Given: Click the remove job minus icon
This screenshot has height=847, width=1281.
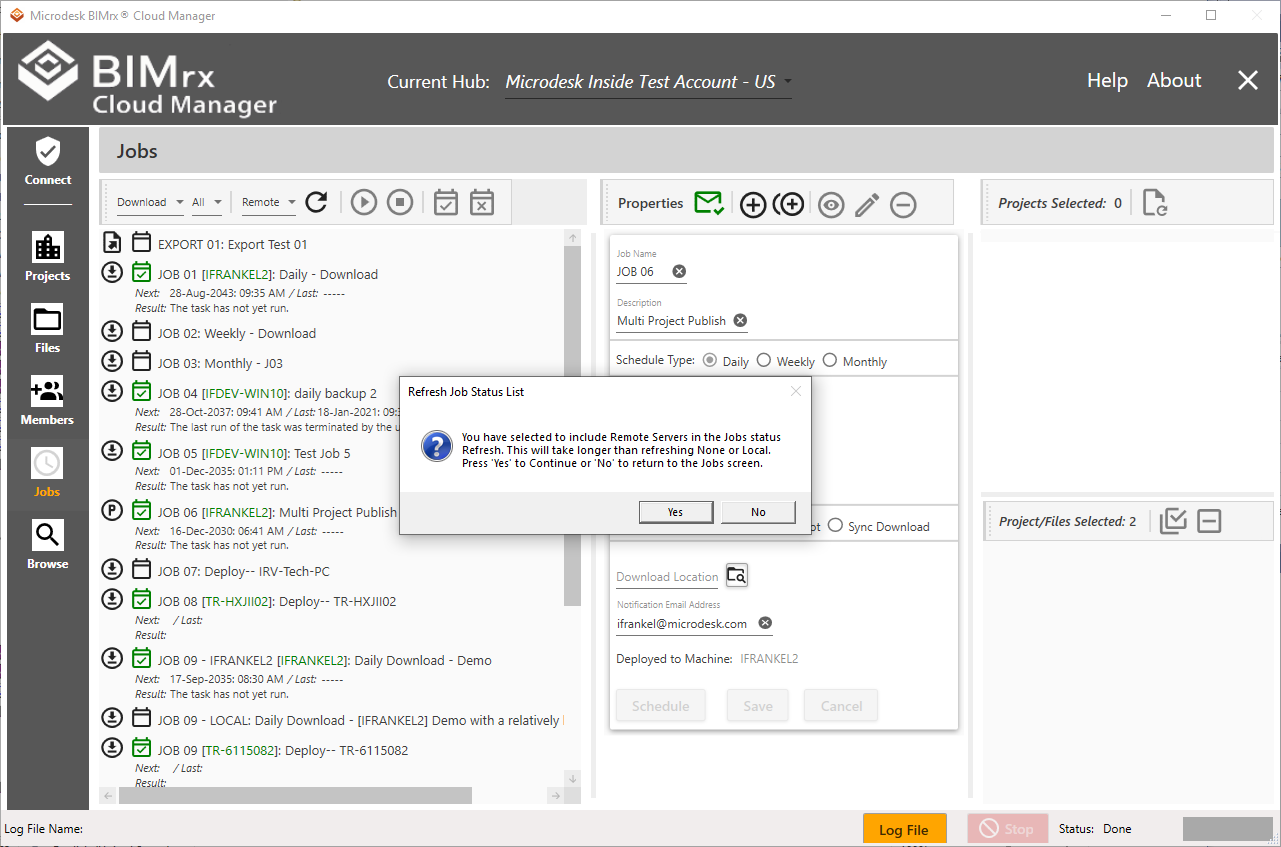Looking at the screenshot, I should pos(903,204).
